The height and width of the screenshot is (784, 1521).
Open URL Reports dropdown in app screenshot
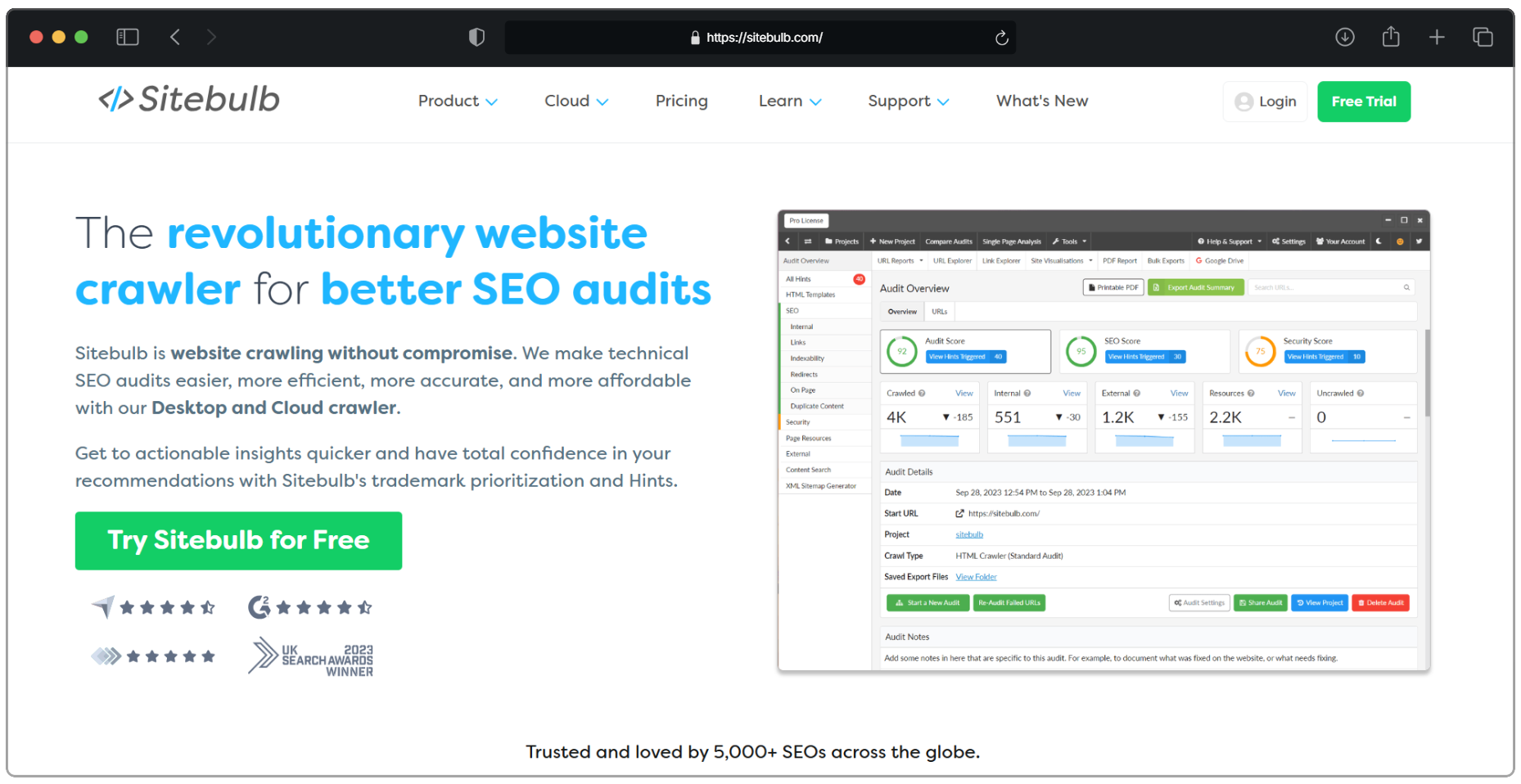pos(900,261)
